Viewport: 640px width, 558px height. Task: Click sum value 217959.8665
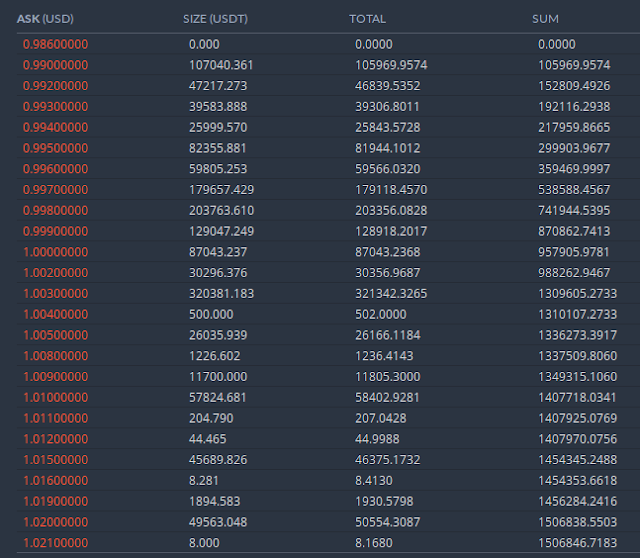pyautogui.click(x=574, y=127)
